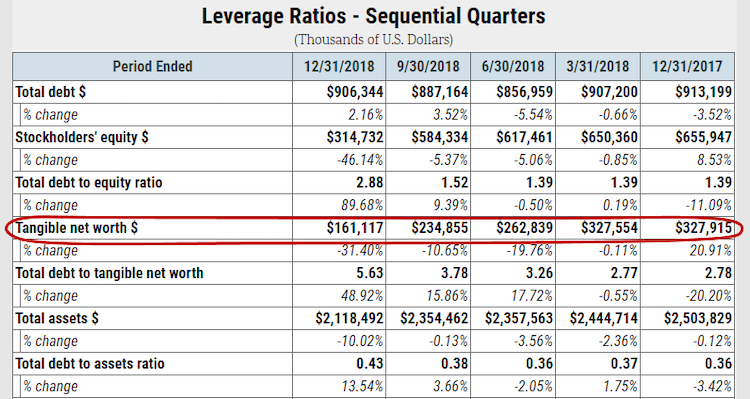Select the 12/31/2017 column header
The image size is (750, 399).
(687, 66)
